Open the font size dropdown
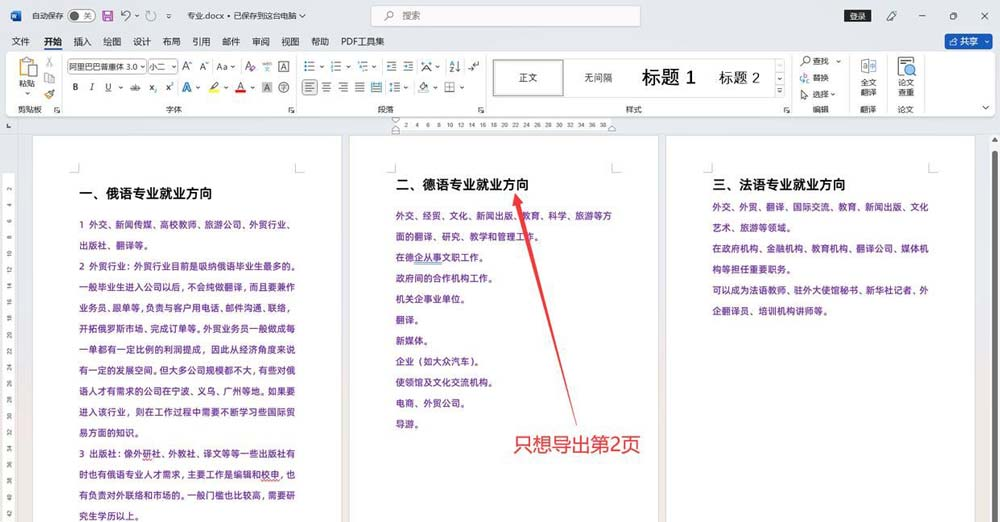Image resolution: width=1000 pixels, height=522 pixels. (173, 66)
